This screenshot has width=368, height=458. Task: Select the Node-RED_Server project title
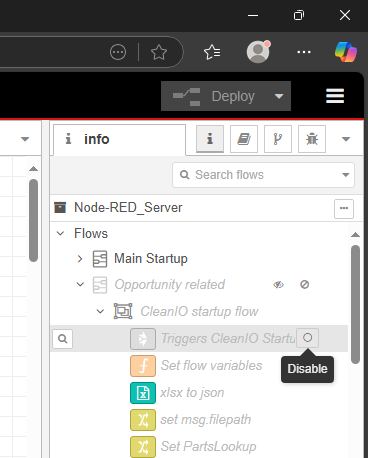click(128, 208)
